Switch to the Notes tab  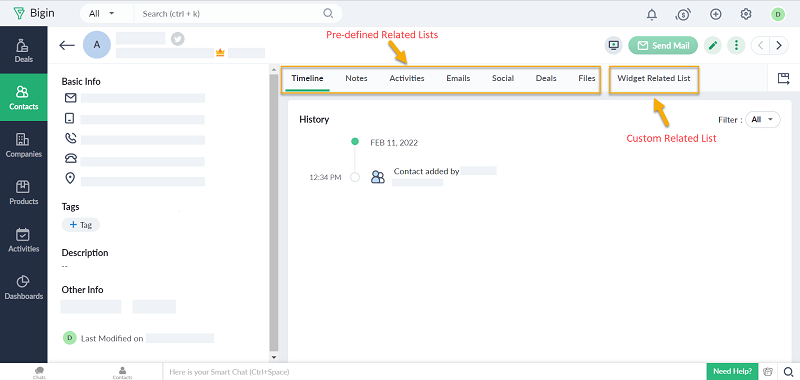tap(356, 79)
